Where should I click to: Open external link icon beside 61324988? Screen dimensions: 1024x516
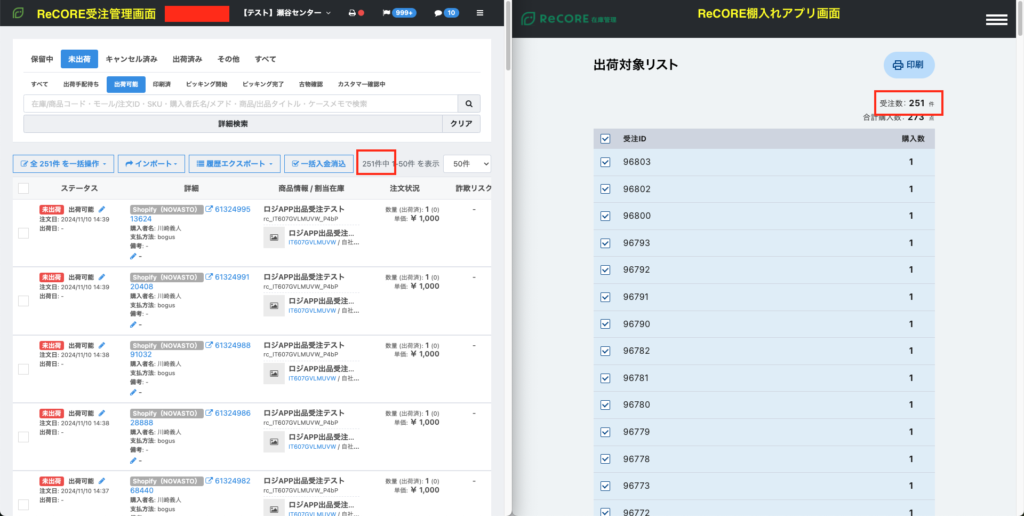pyautogui.click(x=209, y=345)
